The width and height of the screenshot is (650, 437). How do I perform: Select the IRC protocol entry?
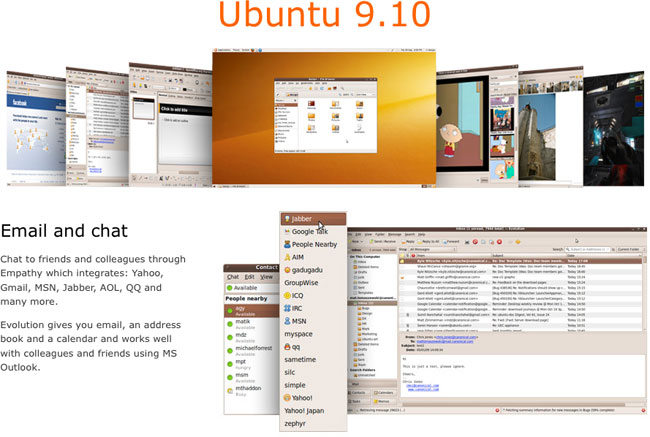pos(297,308)
